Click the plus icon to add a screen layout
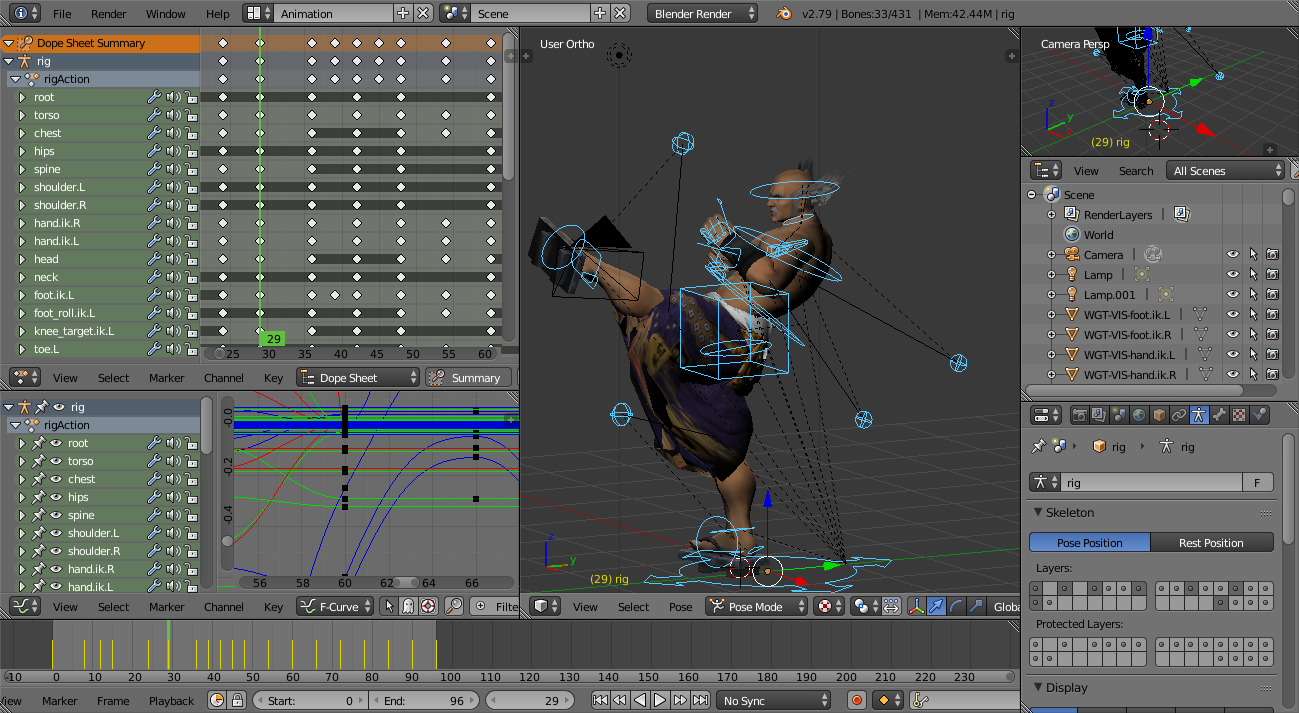 [x=403, y=14]
